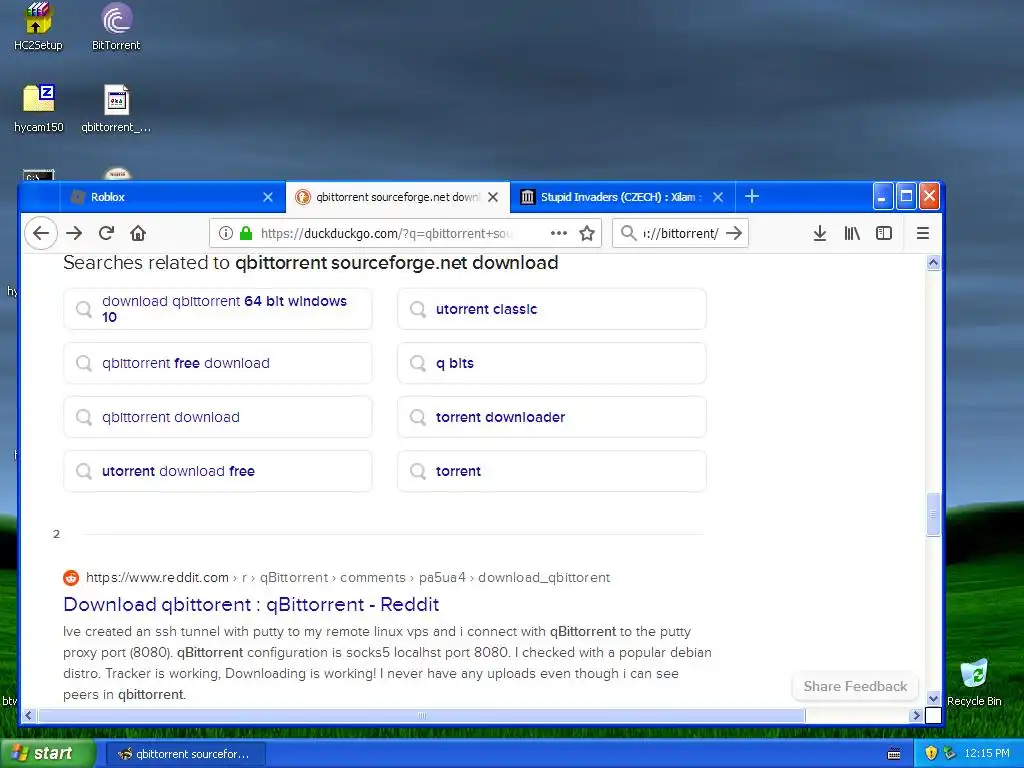Select the qbittorrent_ installer desktop icon
The image size is (1024, 768).
tap(116, 108)
